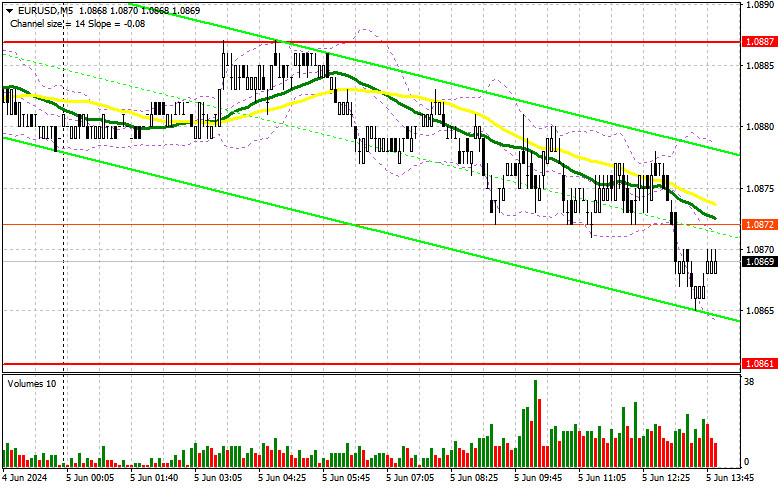
Task: Click the 1.0880 price scale value
Action: click(x=760, y=127)
